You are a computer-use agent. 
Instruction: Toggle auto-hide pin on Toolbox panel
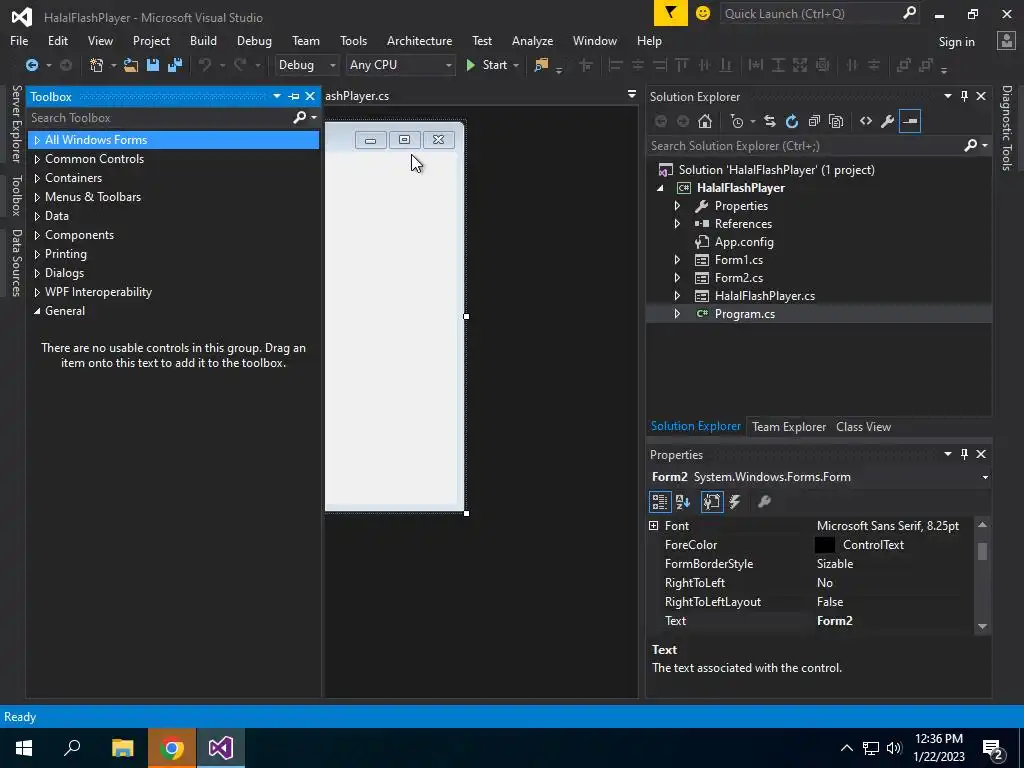[294, 97]
